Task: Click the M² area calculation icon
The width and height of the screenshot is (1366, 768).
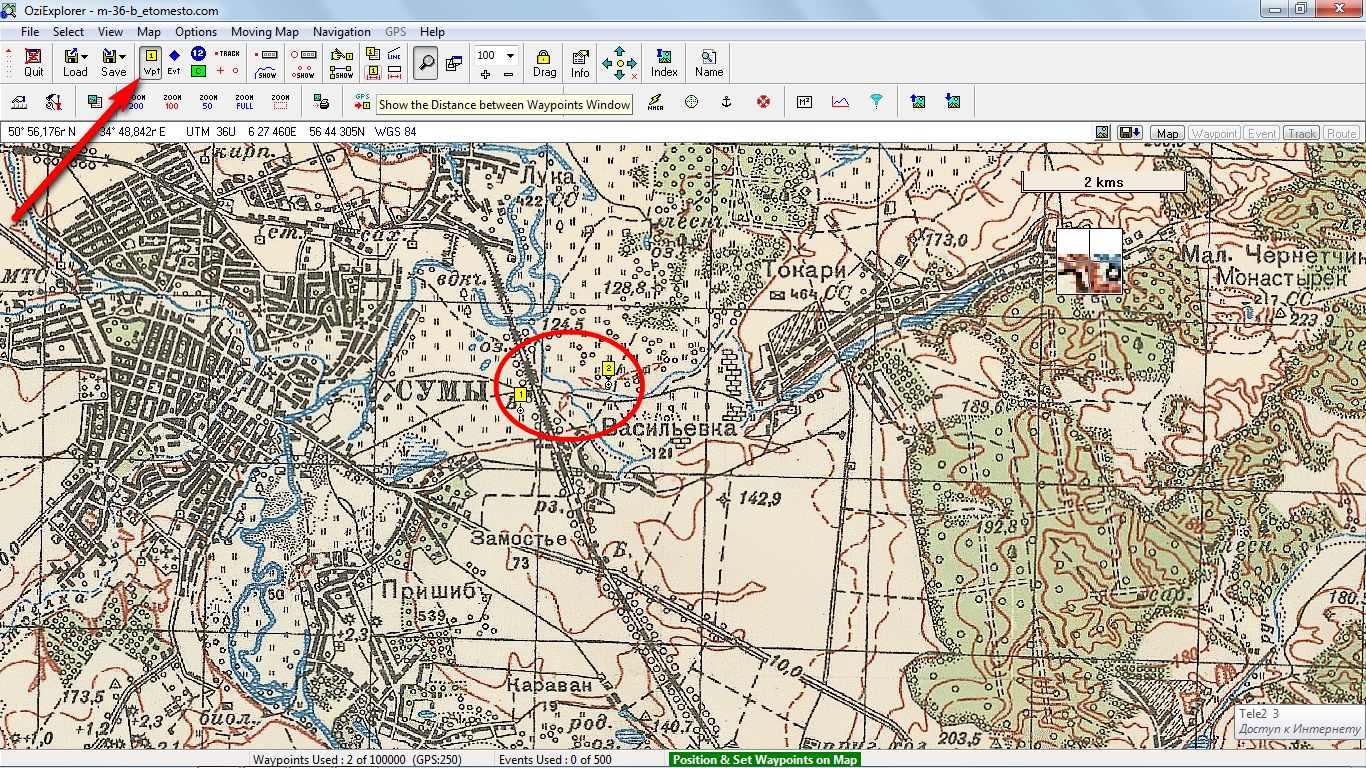Action: (x=804, y=101)
